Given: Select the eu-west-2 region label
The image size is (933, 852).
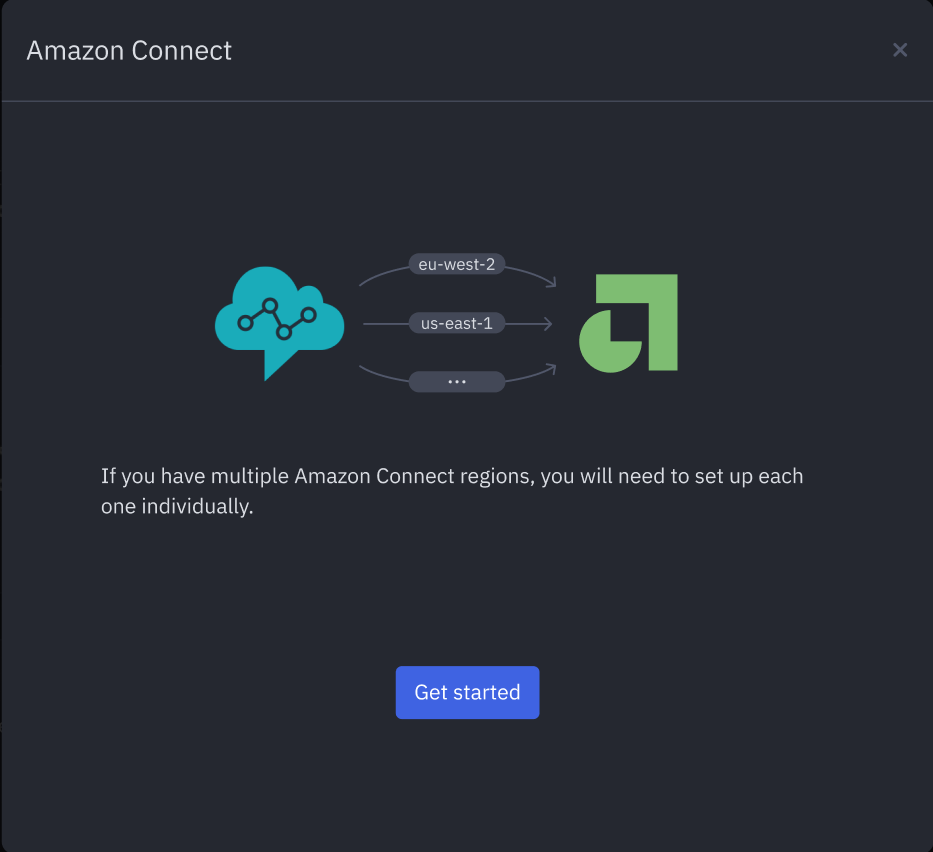Looking at the screenshot, I should coord(456,264).
